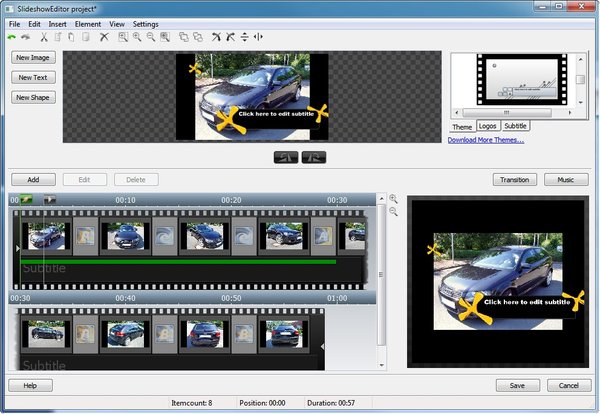The height and width of the screenshot is (414, 600).
Task: Click the New Image button
Action: coord(34,58)
